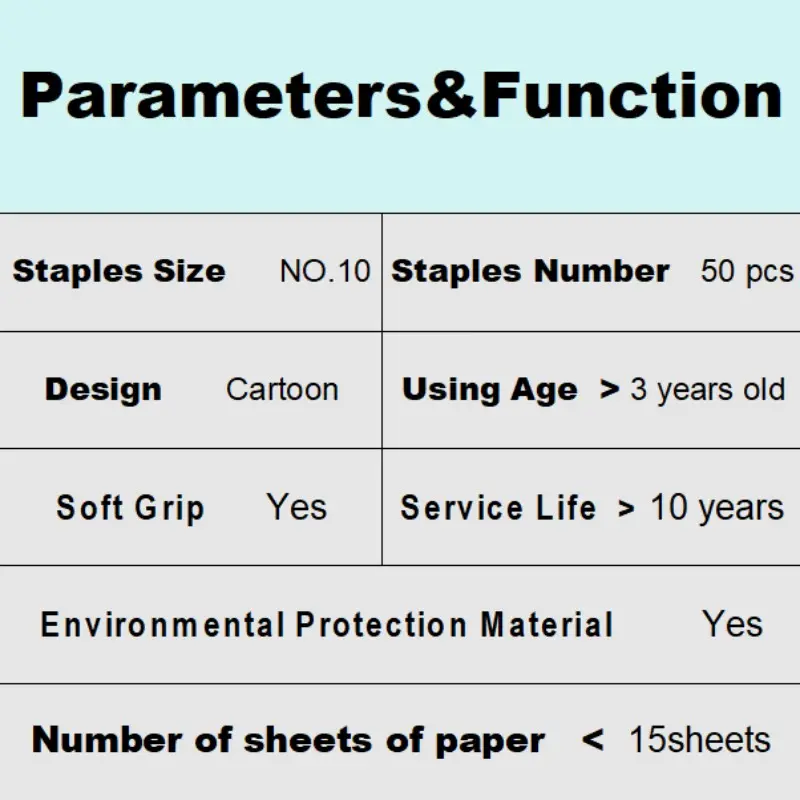Click the NO.10 value
The width and height of the screenshot is (800, 800).
coord(325,271)
